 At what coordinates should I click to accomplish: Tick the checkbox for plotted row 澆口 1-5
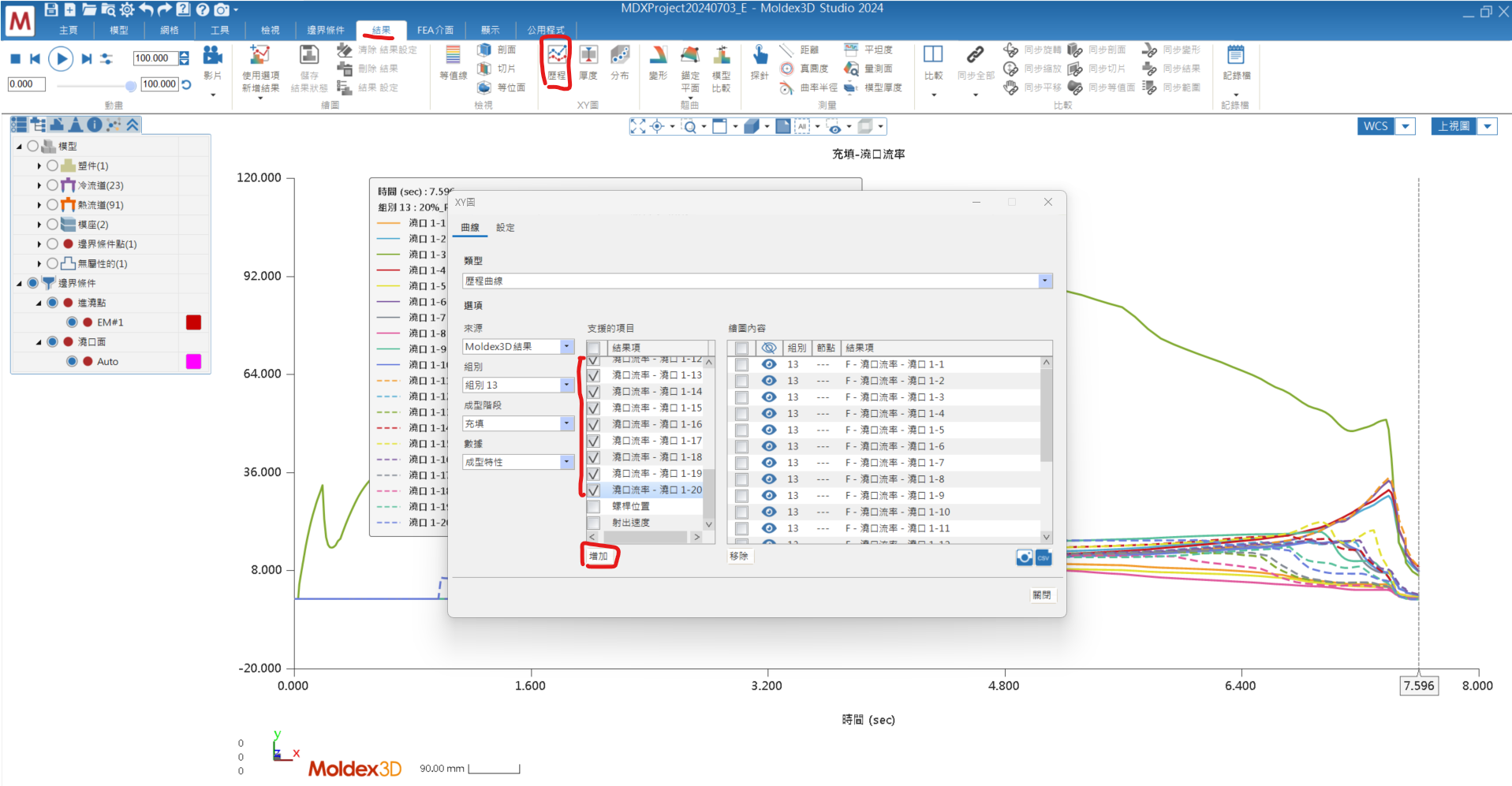coord(741,430)
